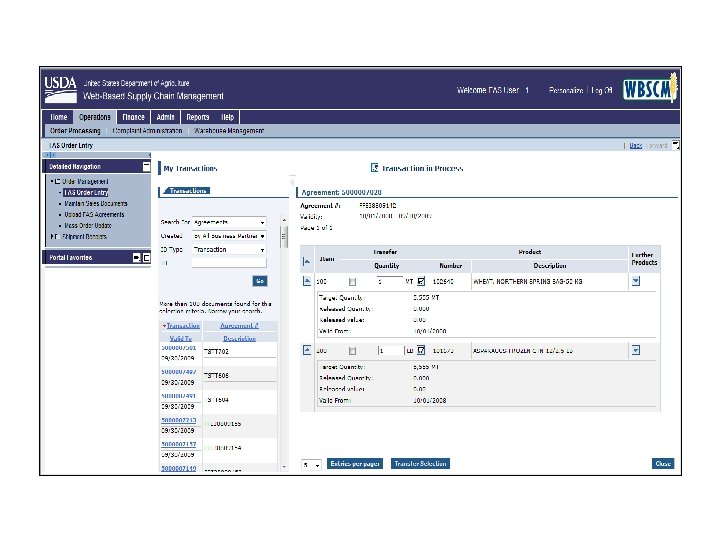Open the Search For dropdown
The height and width of the screenshot is (540, 720).
pyautogui.click(x=262, y=223)
